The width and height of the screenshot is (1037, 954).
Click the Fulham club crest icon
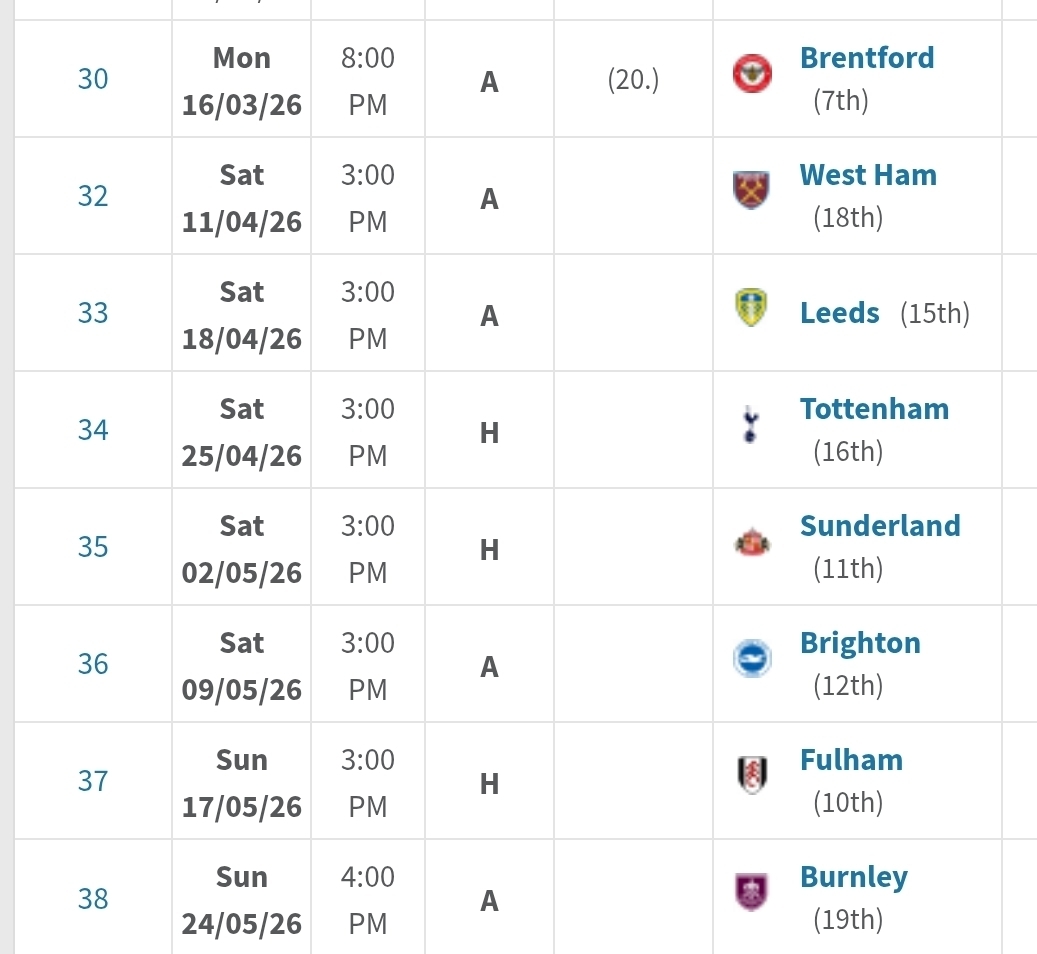coord(752,776)
